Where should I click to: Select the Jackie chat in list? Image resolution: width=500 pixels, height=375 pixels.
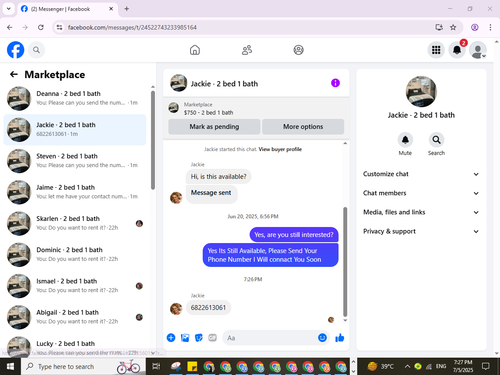pos(75,130)
